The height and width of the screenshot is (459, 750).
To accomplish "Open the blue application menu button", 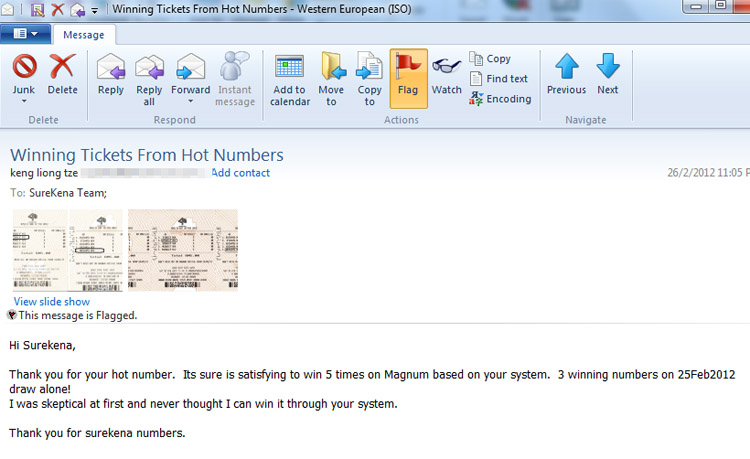I will pyautogui.click(x=25, y=34).
